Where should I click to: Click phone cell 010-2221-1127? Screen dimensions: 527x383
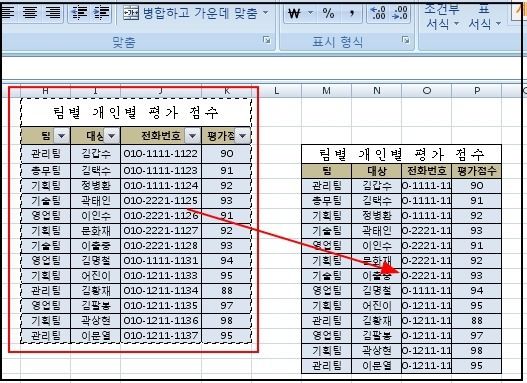click(x=161, y=230)
